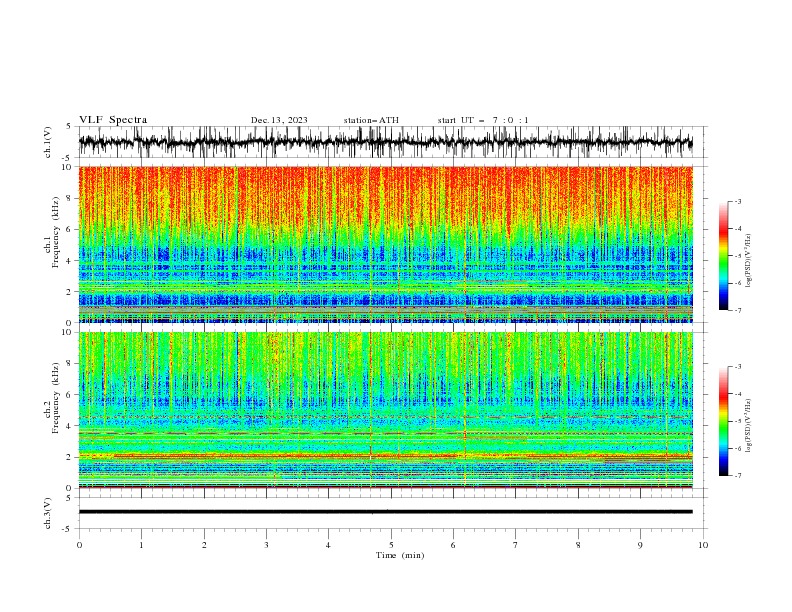Click the "-7" tick on ch.2 color bar

click(737, 475)
